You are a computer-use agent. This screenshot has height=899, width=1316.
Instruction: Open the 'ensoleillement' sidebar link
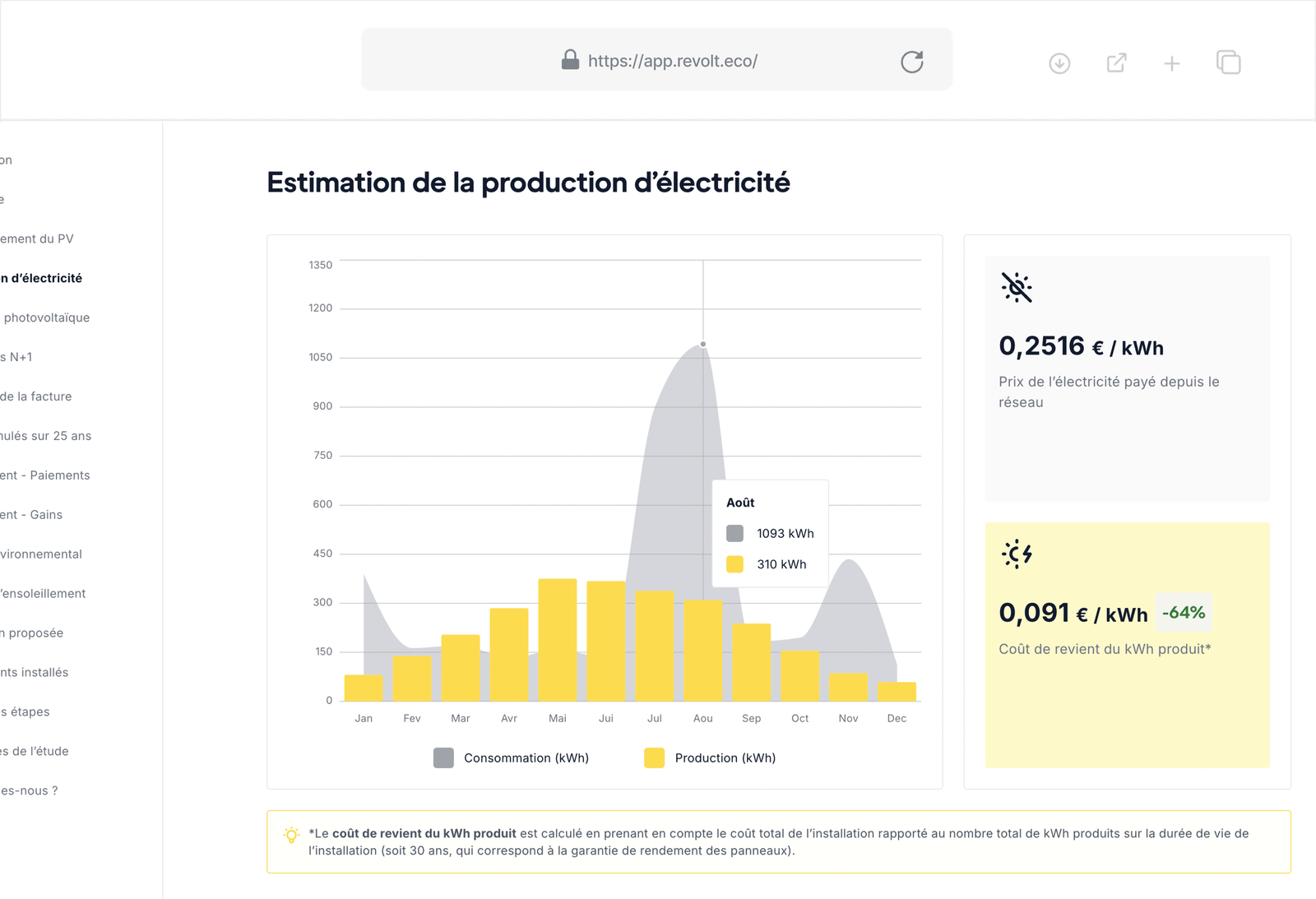[43, 593]
